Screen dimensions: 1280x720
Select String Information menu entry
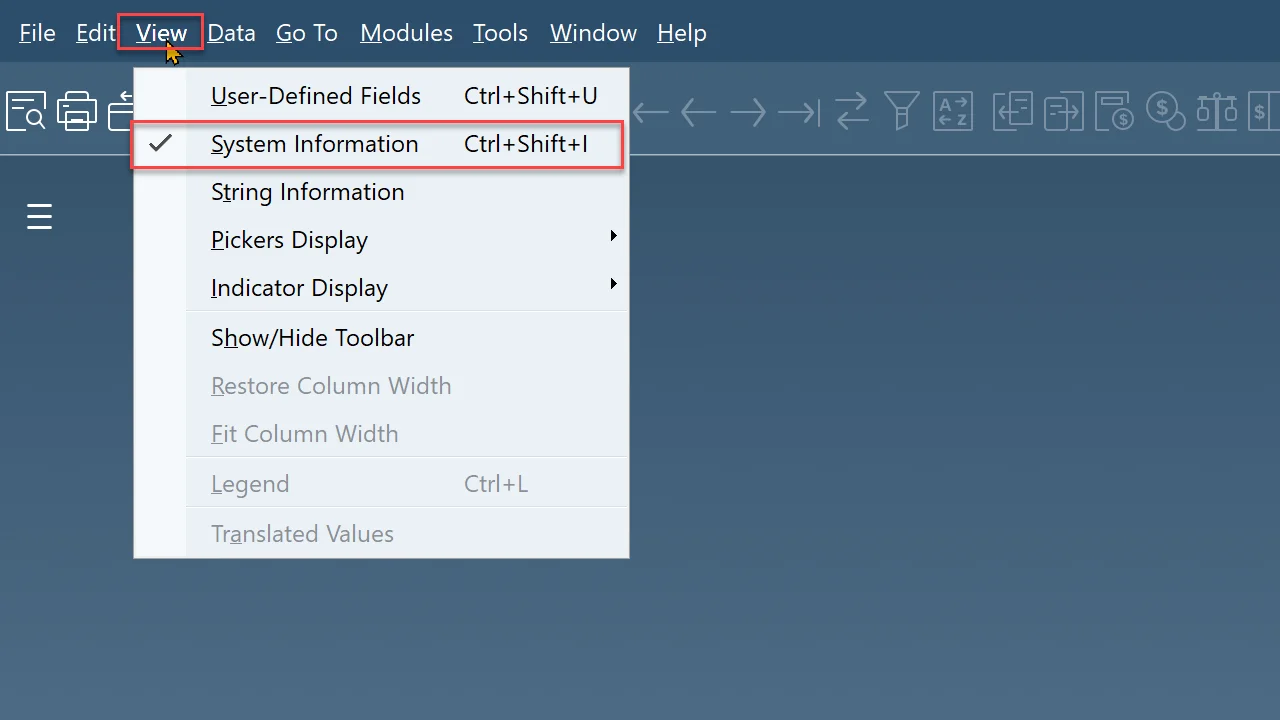point(308,192)
